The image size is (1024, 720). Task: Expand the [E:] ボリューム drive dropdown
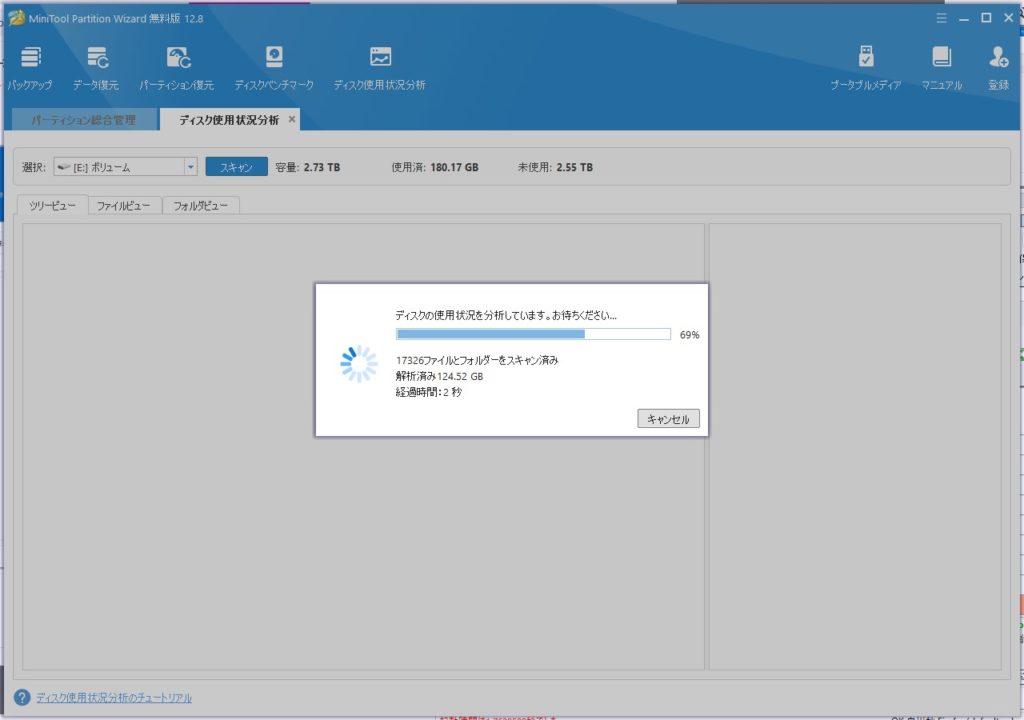tap(190, 168)
